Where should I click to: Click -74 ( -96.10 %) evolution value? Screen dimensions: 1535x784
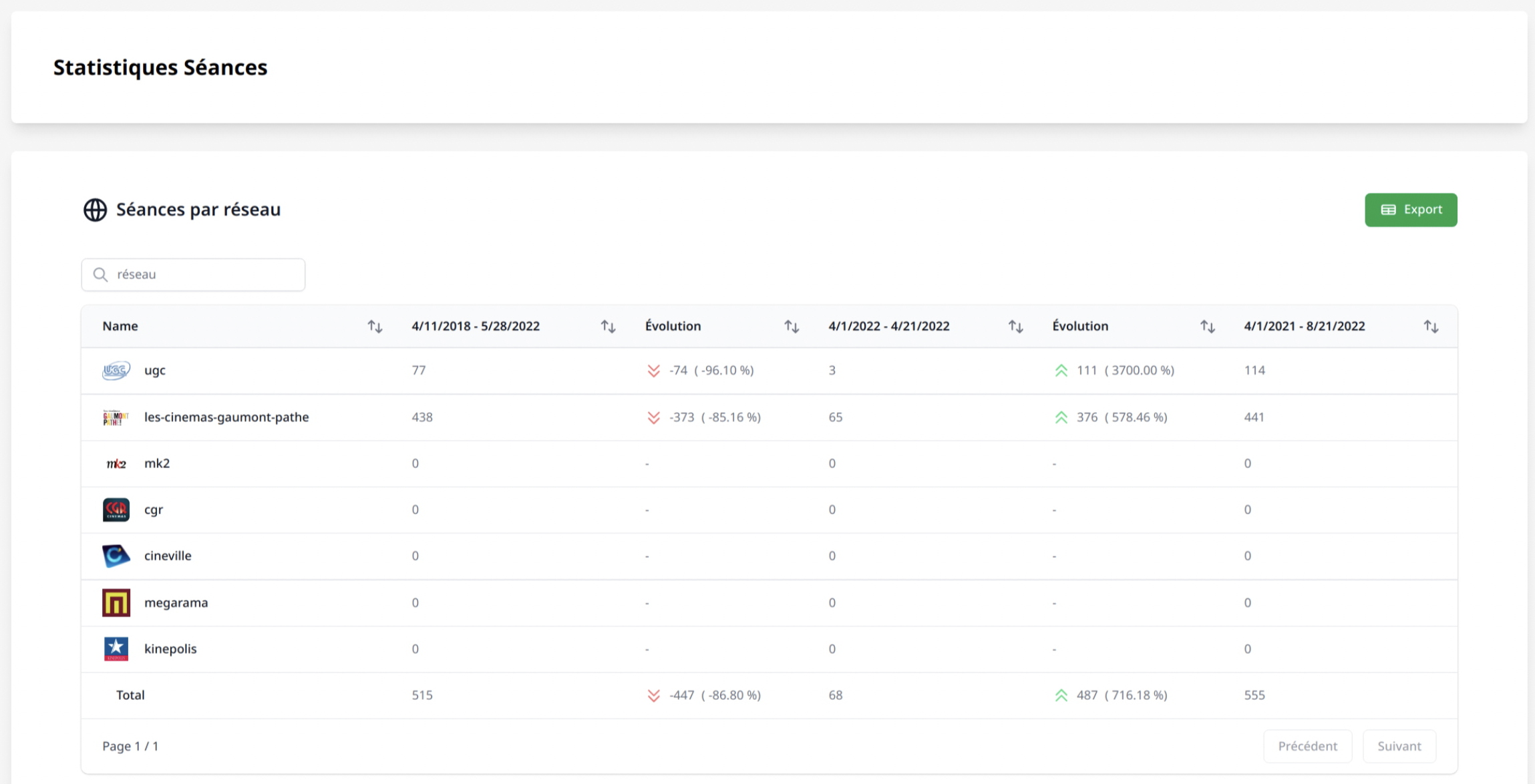tap(711, 371)
